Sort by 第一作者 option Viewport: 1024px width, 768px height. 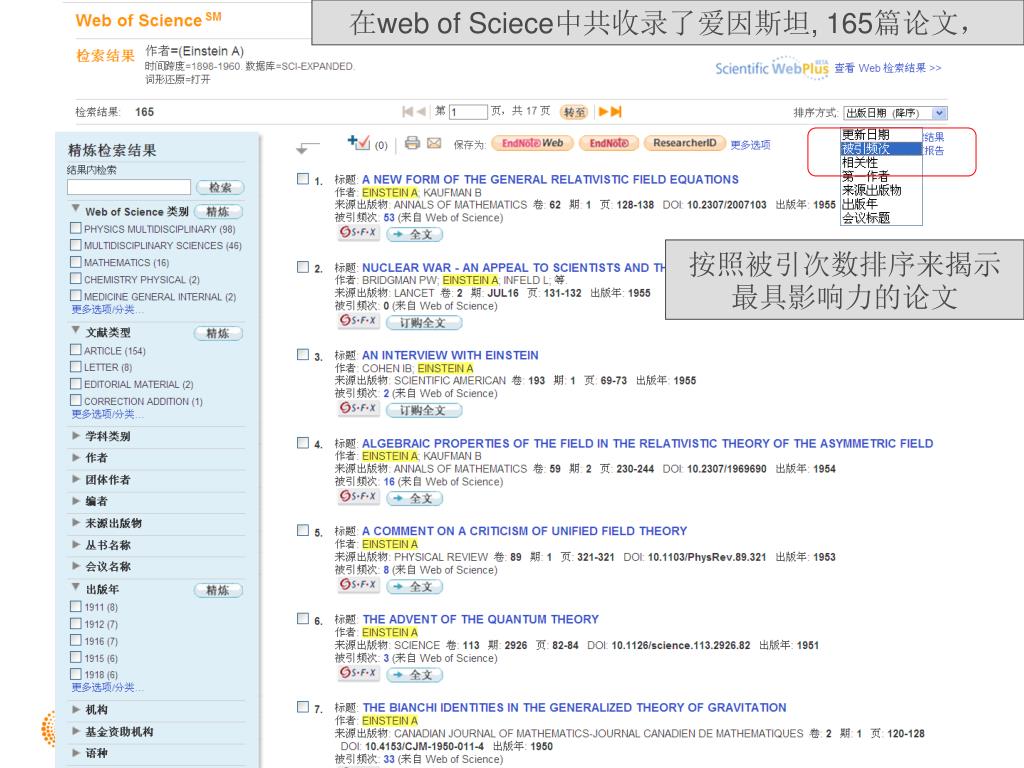[880, 176]
